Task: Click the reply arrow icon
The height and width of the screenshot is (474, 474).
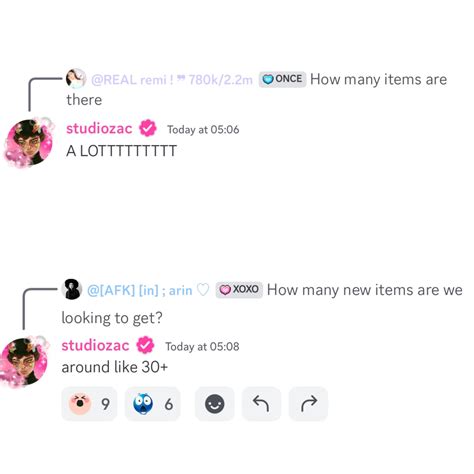Action: 261,404
